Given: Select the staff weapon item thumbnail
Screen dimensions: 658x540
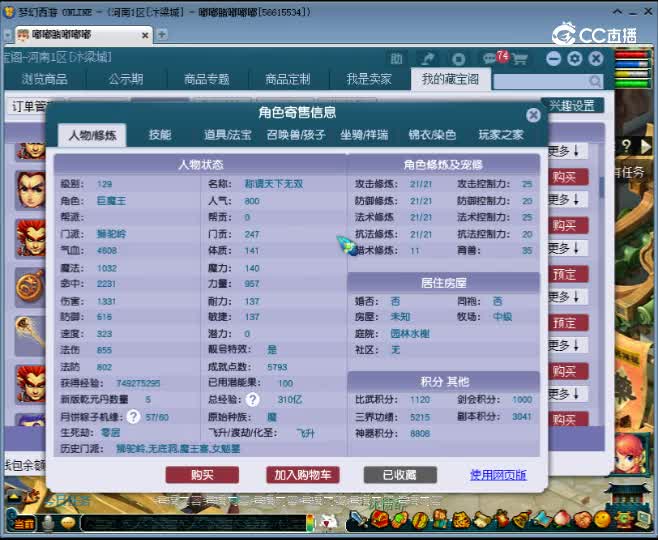Looking at the screenshot, I should pos(31,336).
